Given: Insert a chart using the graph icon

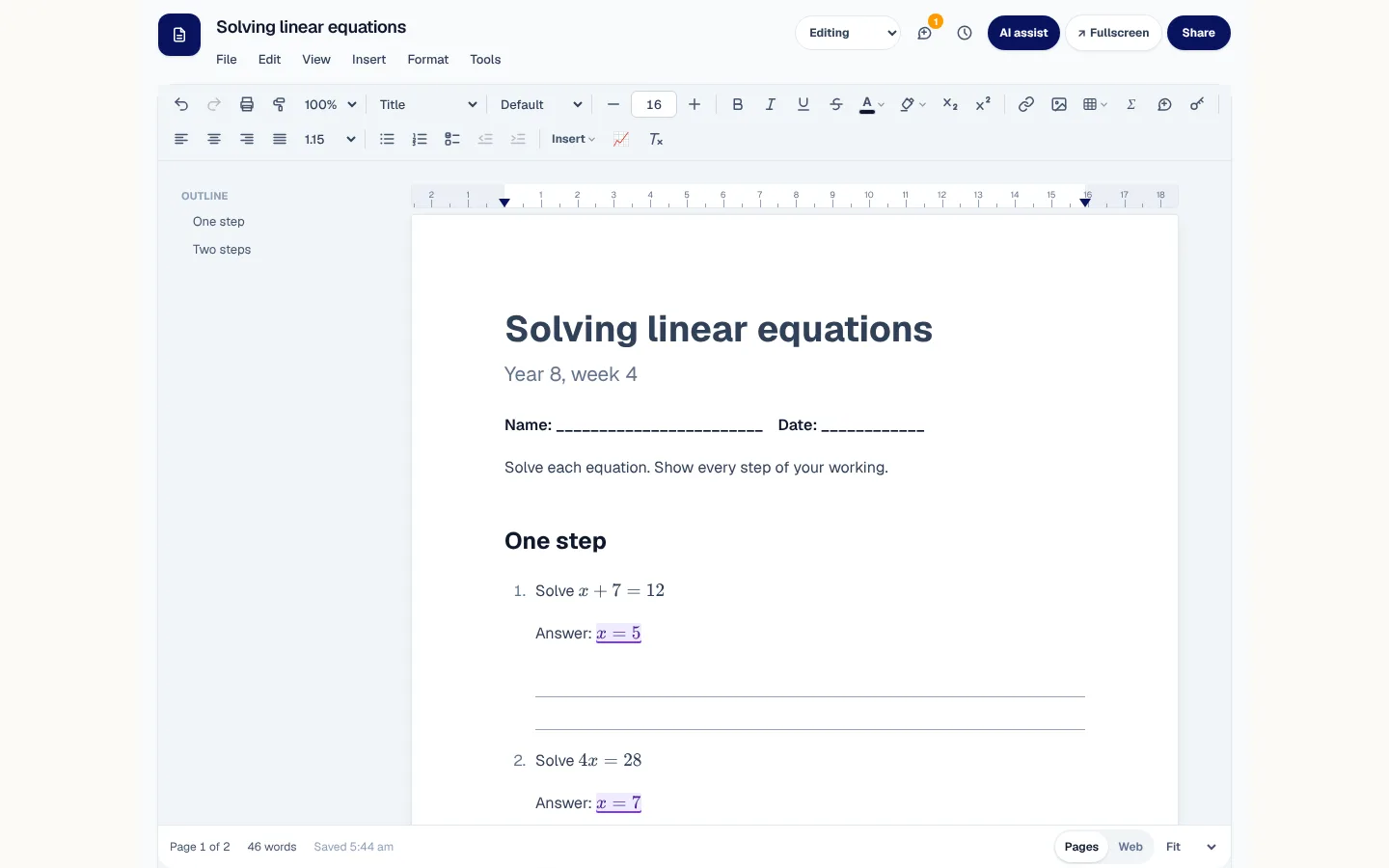Looking at the screenshot, I should pos(621,139).
